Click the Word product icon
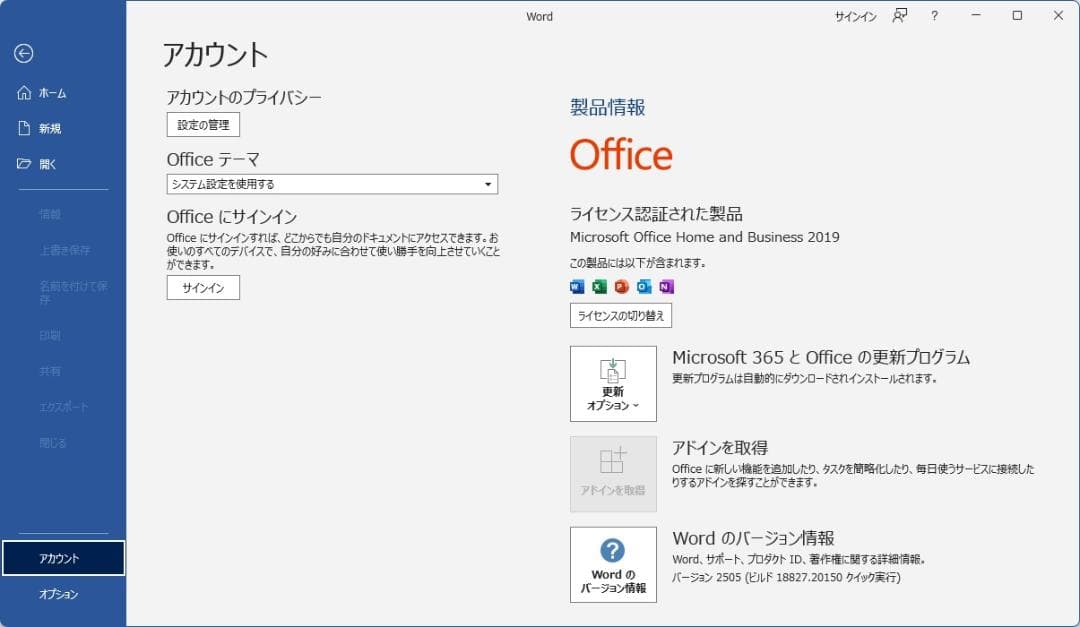The width and height of the screenshot is (1080, 627). pyautogui.click(x=577, y=287)
